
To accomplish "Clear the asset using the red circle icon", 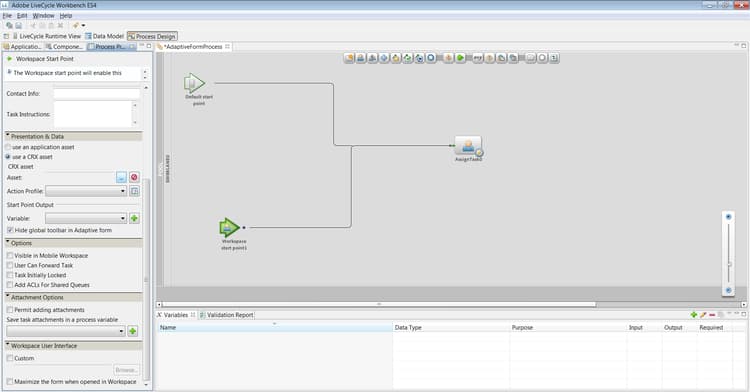I will point(134,177).
